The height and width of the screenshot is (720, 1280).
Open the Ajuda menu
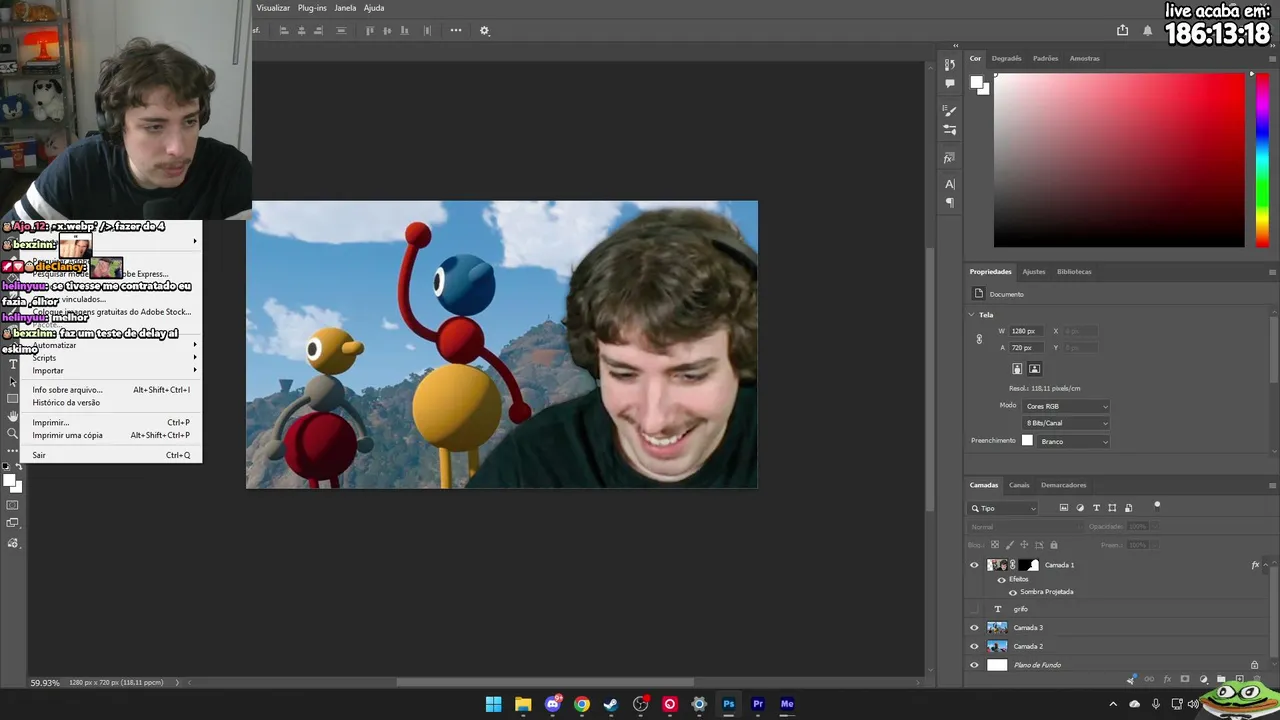click(x=374, y=8)
